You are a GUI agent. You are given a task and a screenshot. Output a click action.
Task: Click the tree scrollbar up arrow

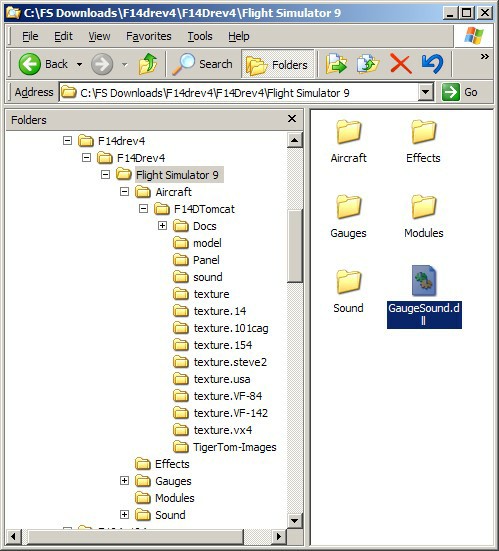coord(294,141)
